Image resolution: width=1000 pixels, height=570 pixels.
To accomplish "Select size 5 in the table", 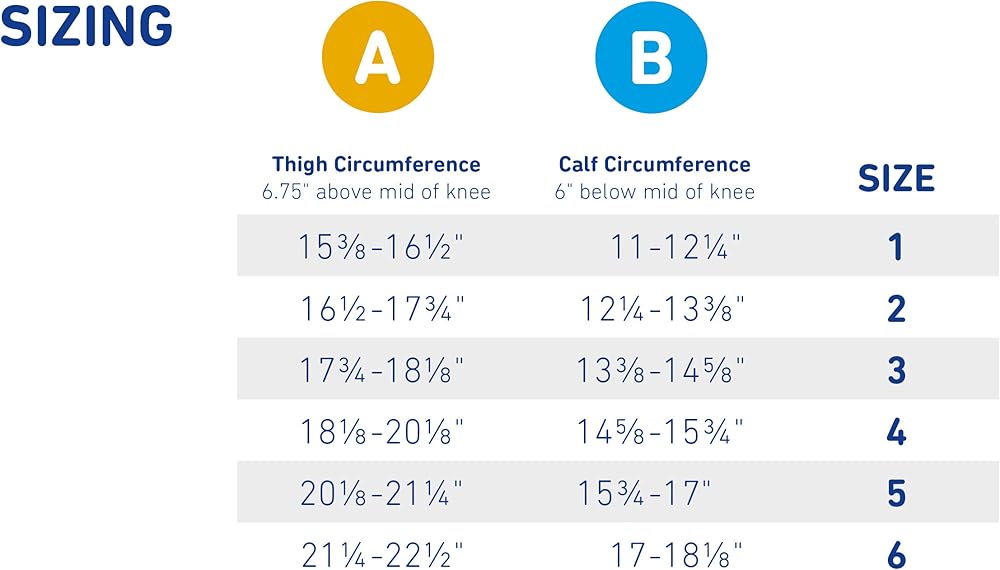I will point(896,494).
